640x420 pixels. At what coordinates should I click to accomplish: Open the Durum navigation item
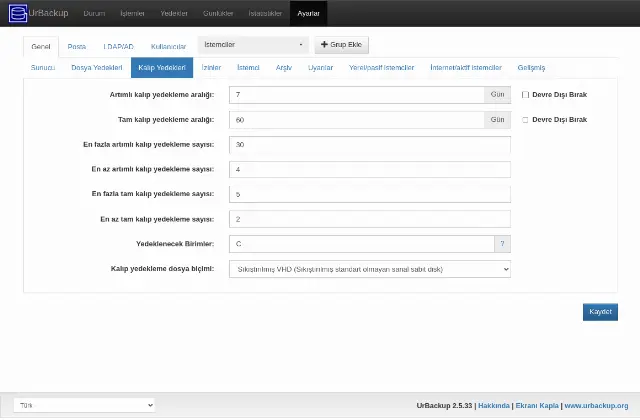(x=94, y=13)
